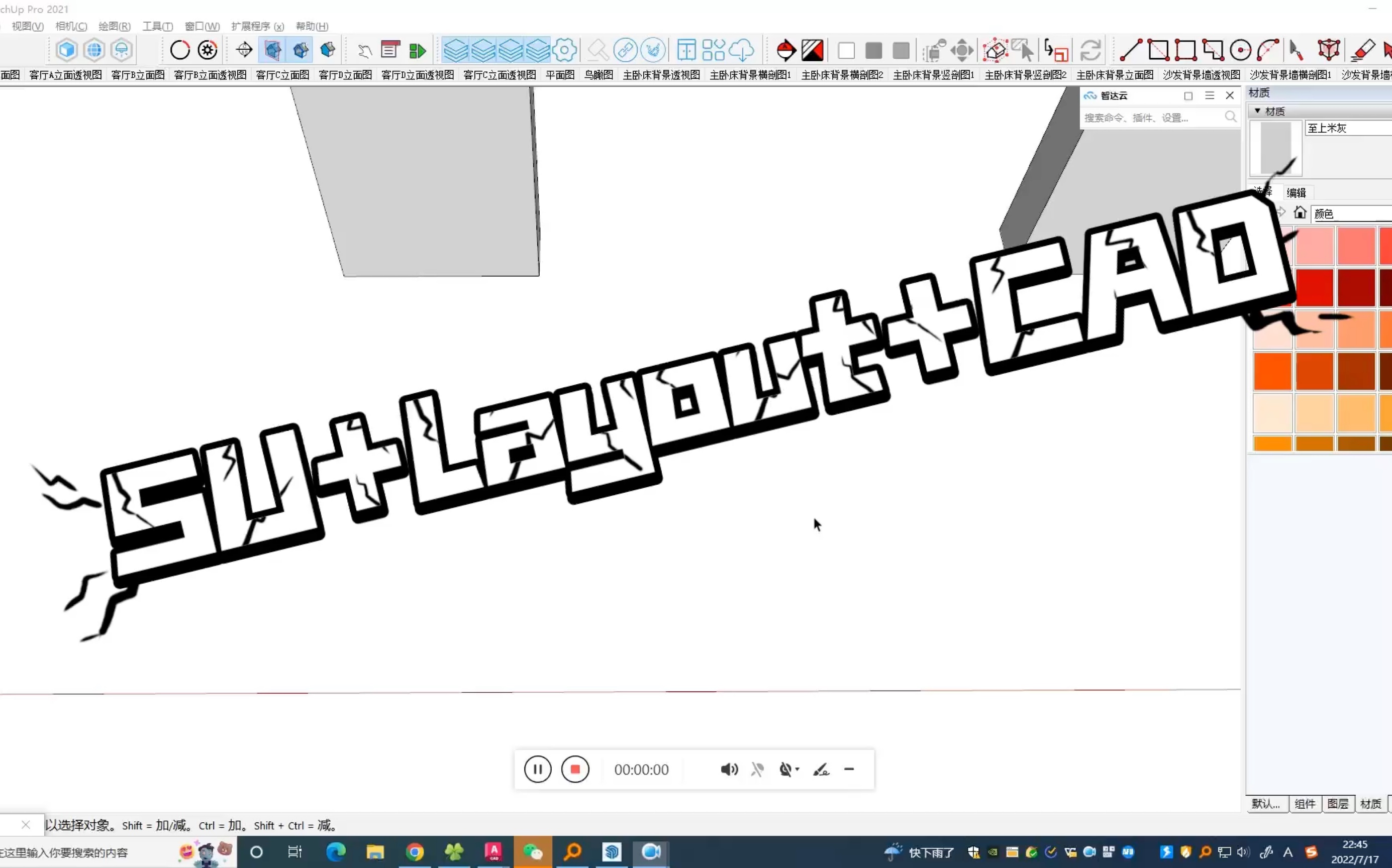Click the settings gear icon beside the layer icons

(x=564, y=51)
